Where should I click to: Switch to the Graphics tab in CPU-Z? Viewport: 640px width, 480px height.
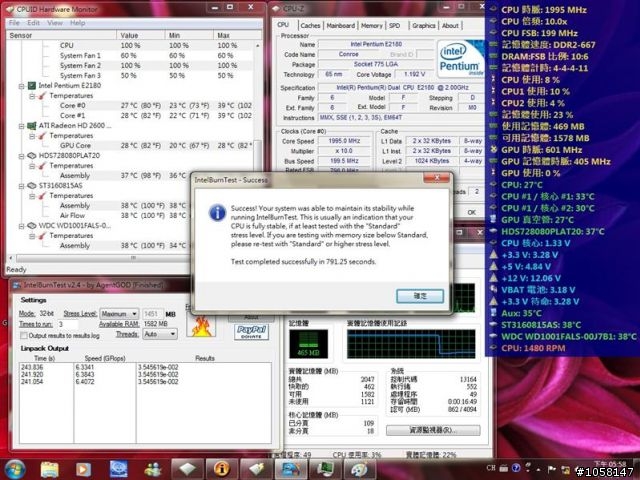pyautogui.click(x=424, y=26)
